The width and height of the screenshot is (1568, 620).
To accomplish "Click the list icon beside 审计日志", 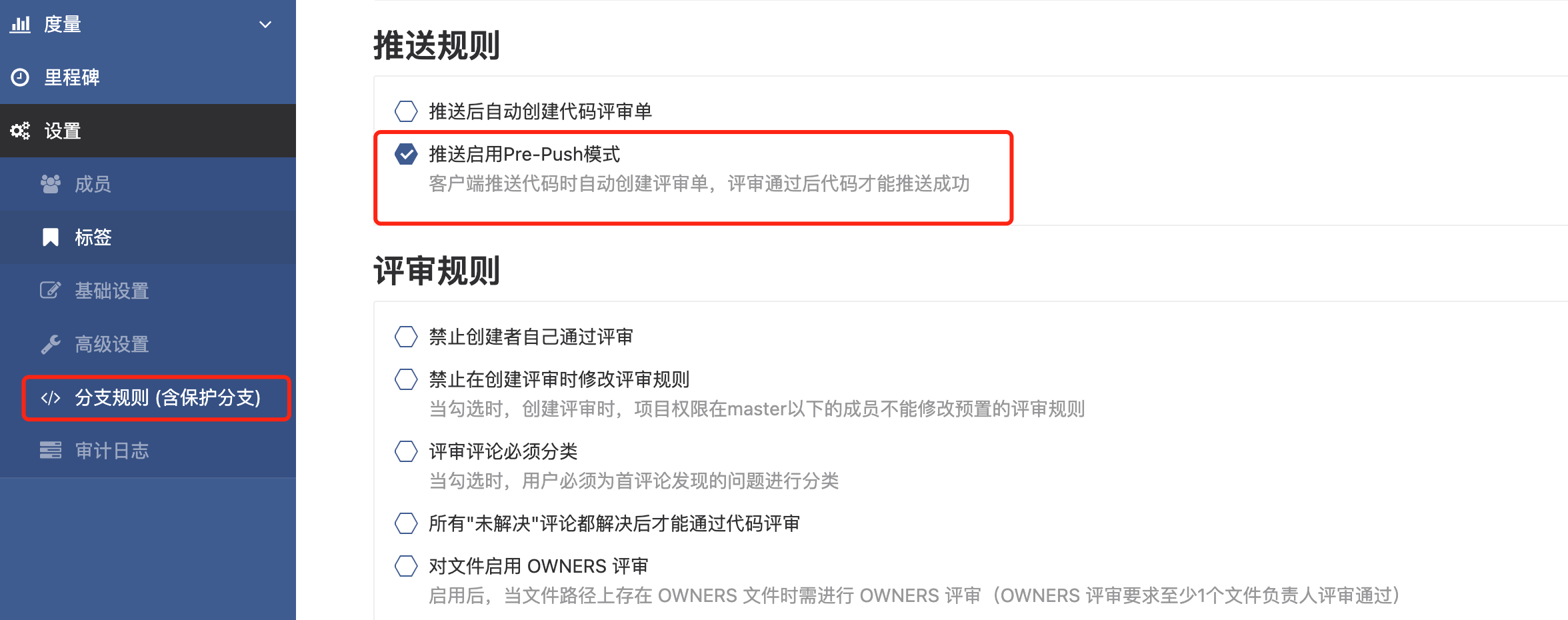I will (x=51, y=451).
